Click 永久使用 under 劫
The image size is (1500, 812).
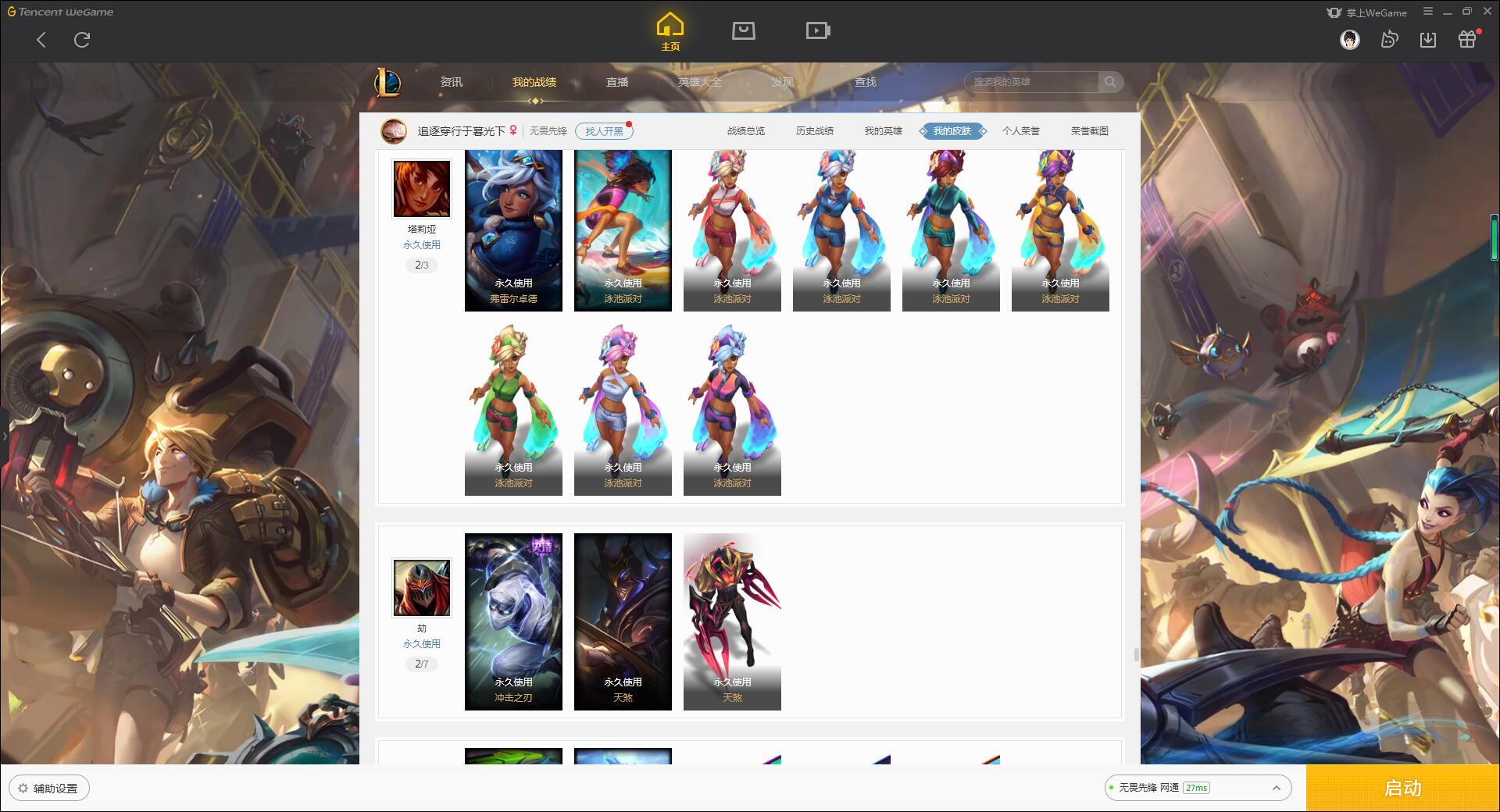pyautogui.click(x=422, y=644)
